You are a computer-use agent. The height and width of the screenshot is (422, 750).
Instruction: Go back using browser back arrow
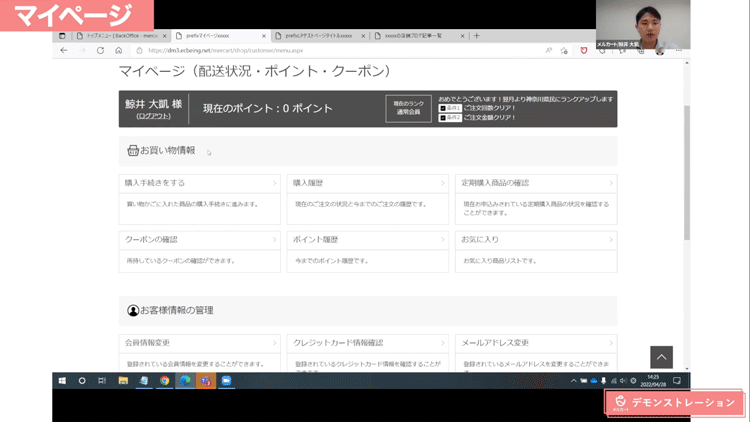point(64,50)
